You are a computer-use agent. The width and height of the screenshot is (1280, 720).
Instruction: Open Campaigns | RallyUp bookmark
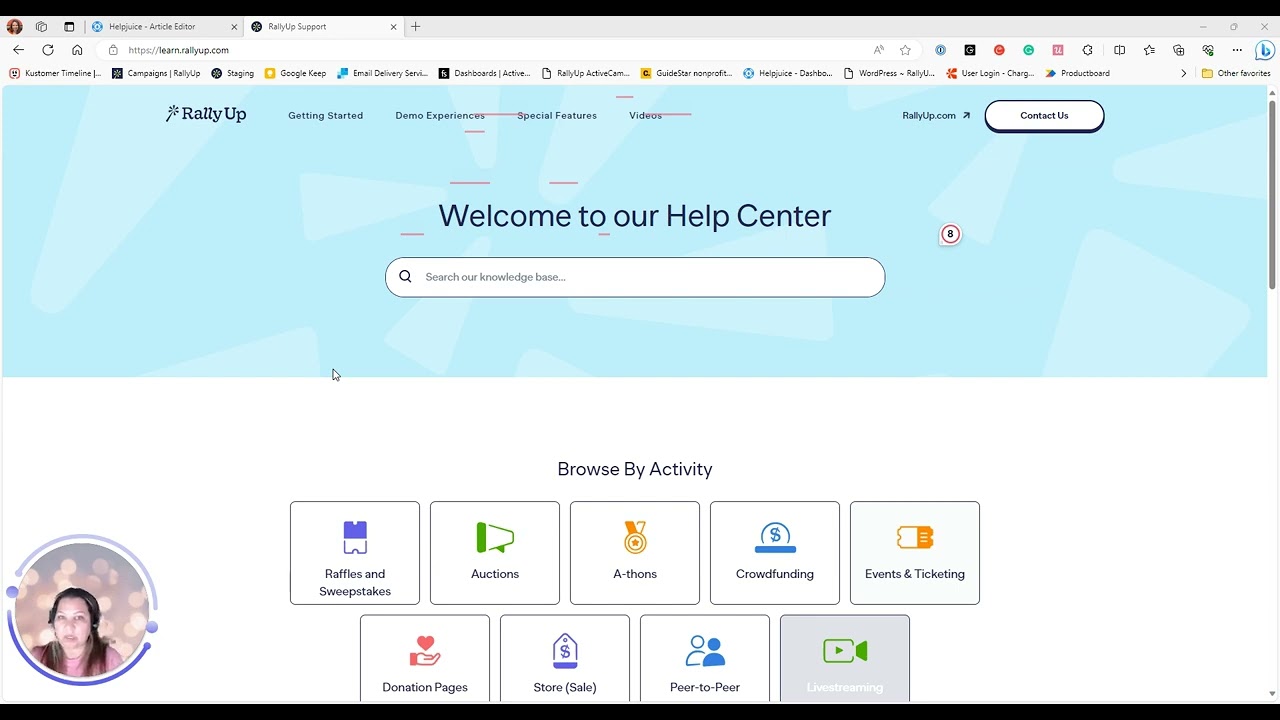click(156, 73)
